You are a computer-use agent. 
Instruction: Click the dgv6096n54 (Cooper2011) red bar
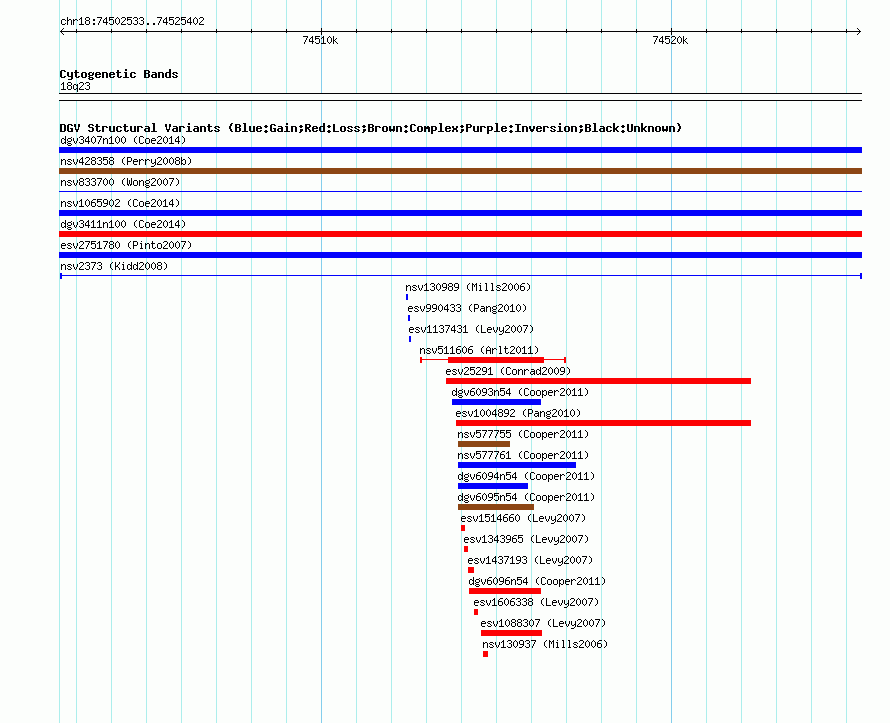click(505, 591)
